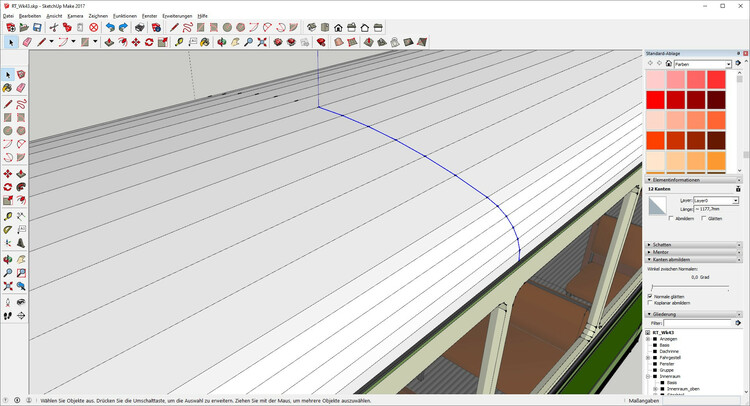This screenshot has height=406, width=750.
Task: Open the Kamera menu
Action: click(75, 16)
